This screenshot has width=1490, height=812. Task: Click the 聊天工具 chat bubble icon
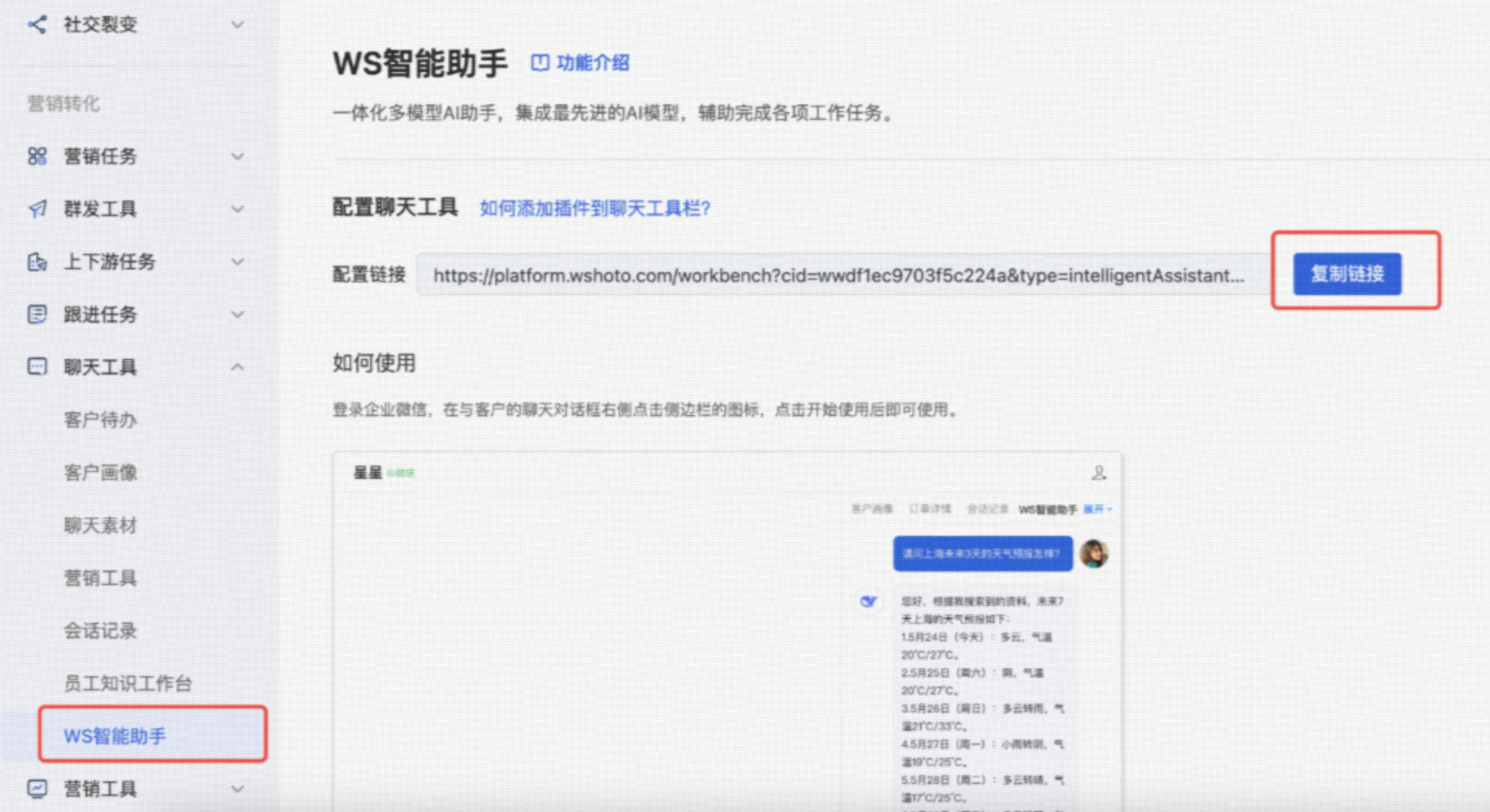click(37, 366)
